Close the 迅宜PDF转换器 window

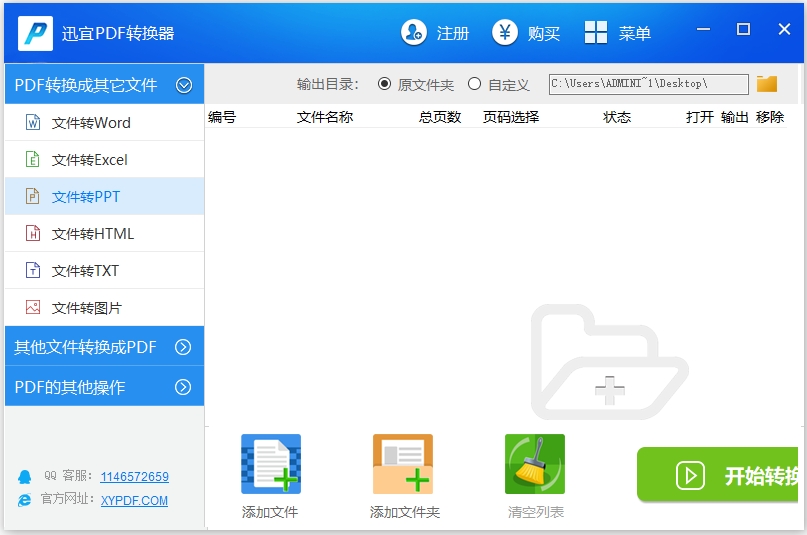[784, 29]
